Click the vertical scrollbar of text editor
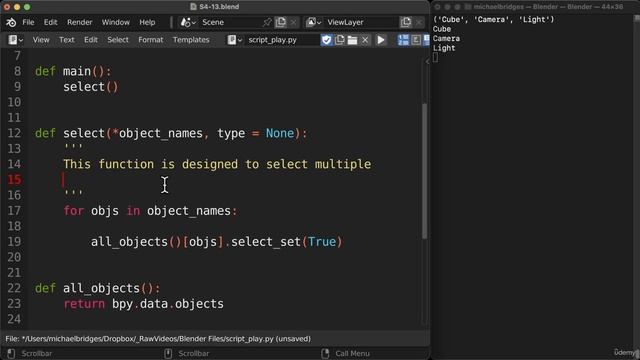This screenshot has height=360, width=640. tap(424, 171)
